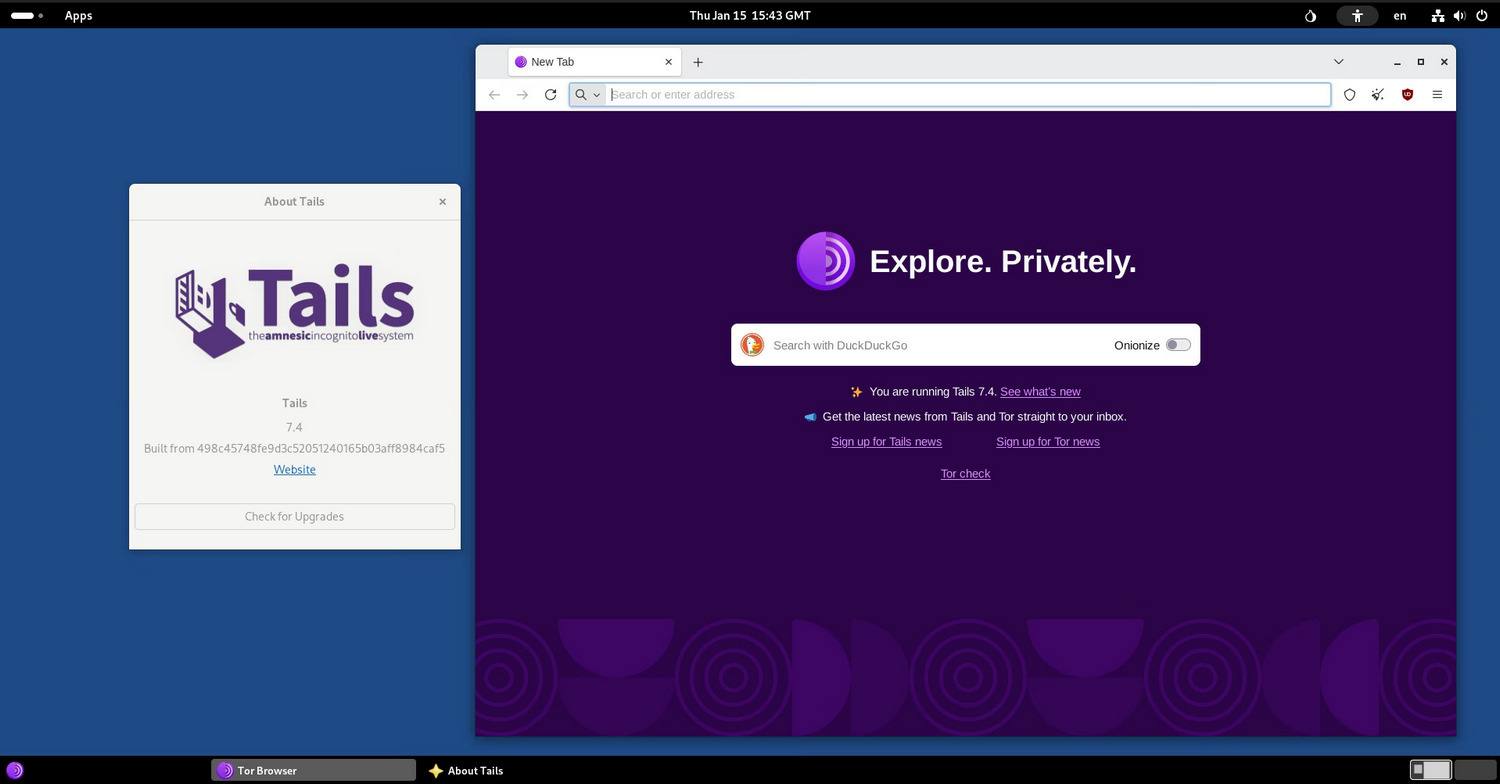
Task: Open the accessibility menu icon
Action: (x=1357, y=15)
